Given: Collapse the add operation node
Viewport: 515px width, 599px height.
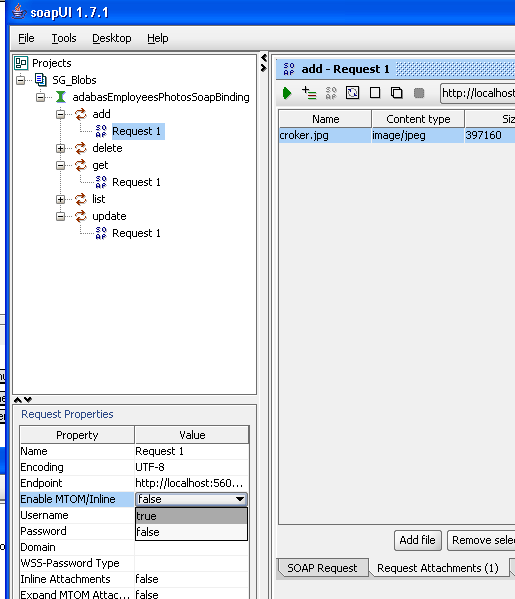Looking at the screenshot, I should tap(60, 114).
